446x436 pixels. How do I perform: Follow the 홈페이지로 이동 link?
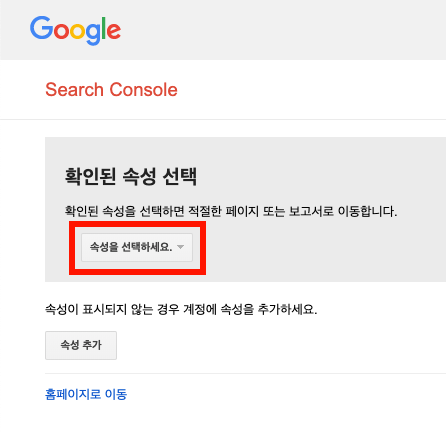point(86,394)
